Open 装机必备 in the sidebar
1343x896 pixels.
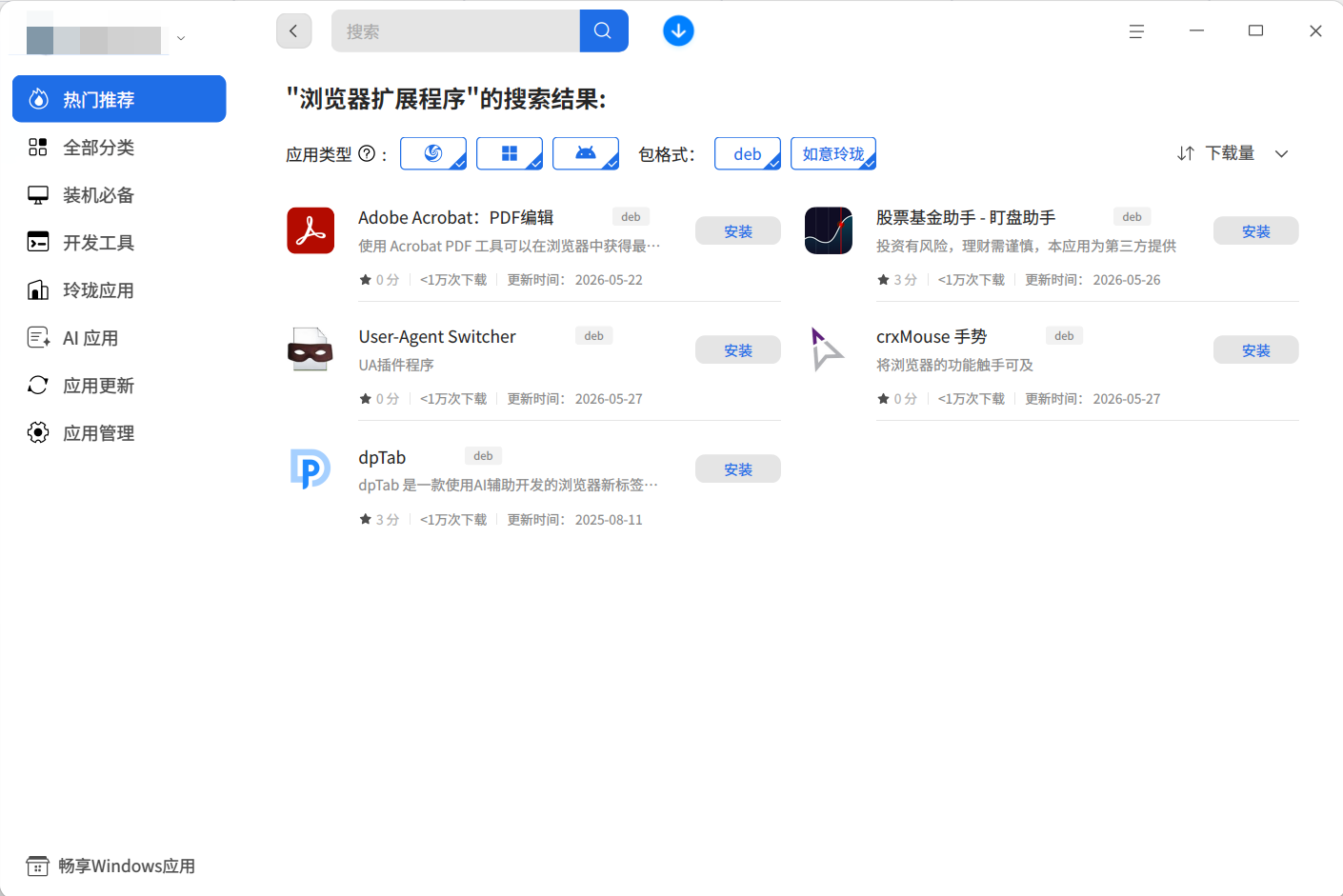click(119, 194)
